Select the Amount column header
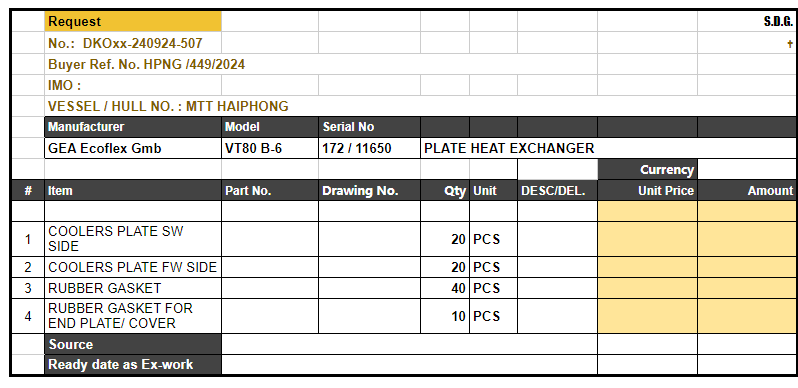This screenshot has height=388, width=798. pyautogui.click(x=747, y=190)
